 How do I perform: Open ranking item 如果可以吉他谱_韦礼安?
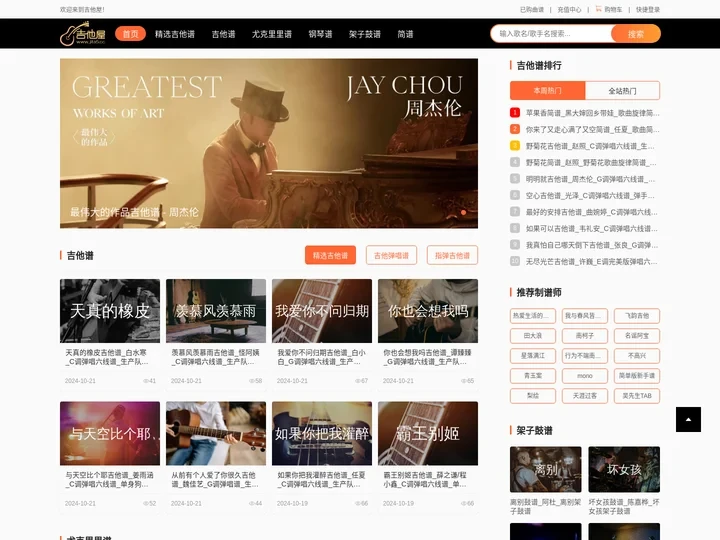point(591,228)
